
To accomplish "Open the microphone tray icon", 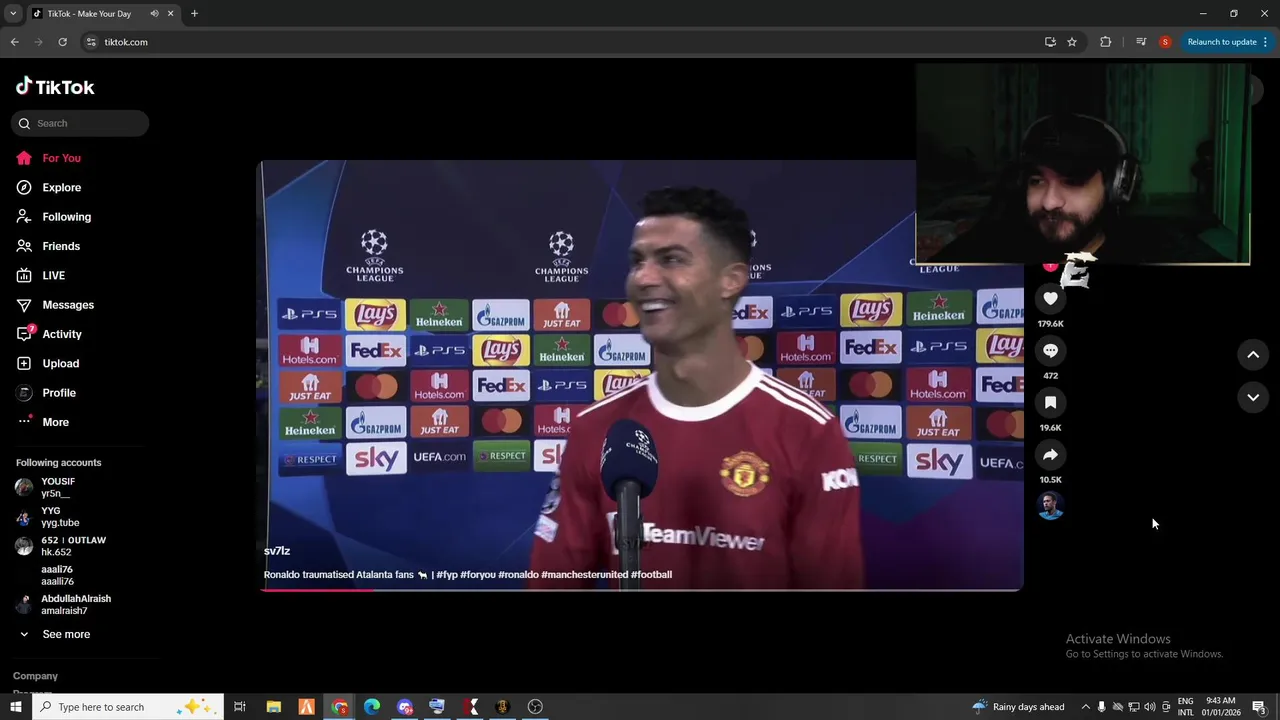I will (x=1101, y=707).
